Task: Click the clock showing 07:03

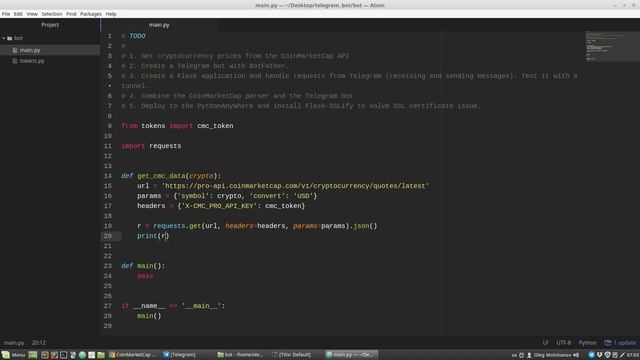Action: tap(633, 355)
